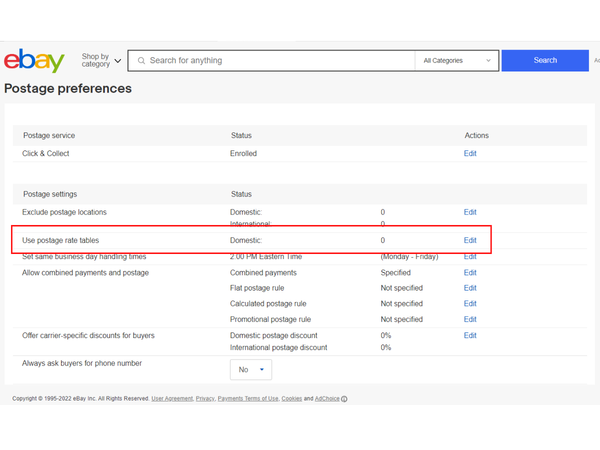This screenshot has height=450, width=600.
Task: Edit the Flat postage rule
Action: (470, 288)
